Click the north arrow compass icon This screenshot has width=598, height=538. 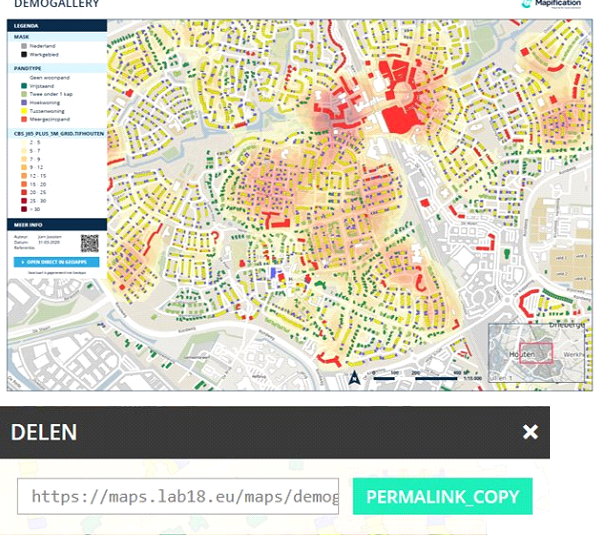click(354, 377)
